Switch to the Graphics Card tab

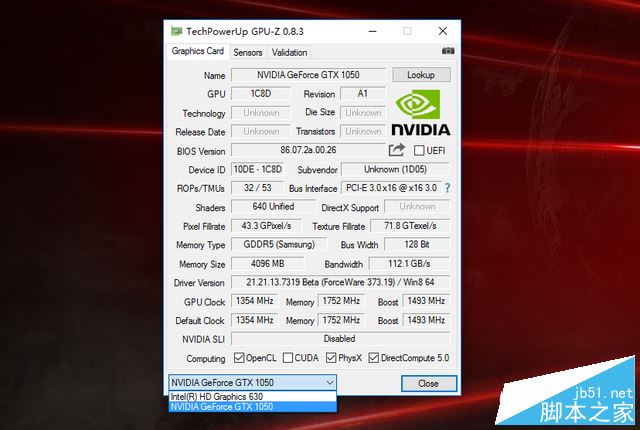coord(198,51)
